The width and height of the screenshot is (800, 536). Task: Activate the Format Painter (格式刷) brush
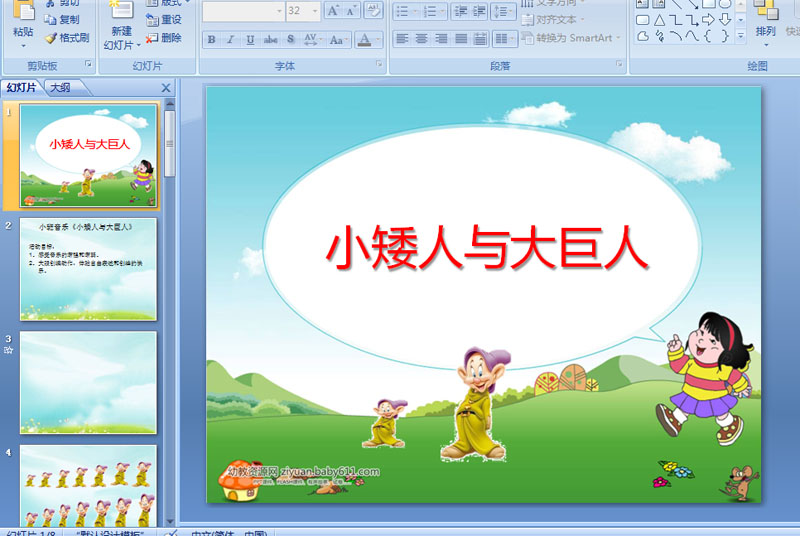[x=50, y=38]
